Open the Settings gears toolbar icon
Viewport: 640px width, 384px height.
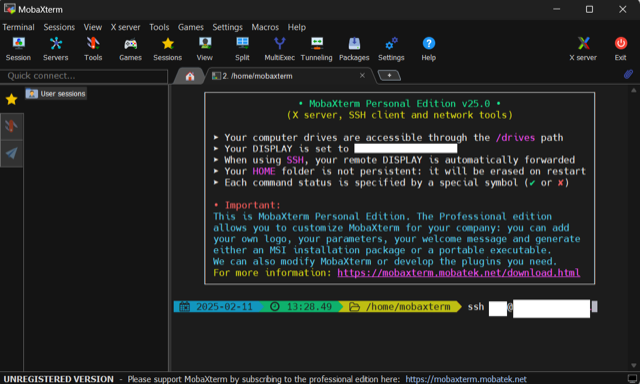coord(391,49)
